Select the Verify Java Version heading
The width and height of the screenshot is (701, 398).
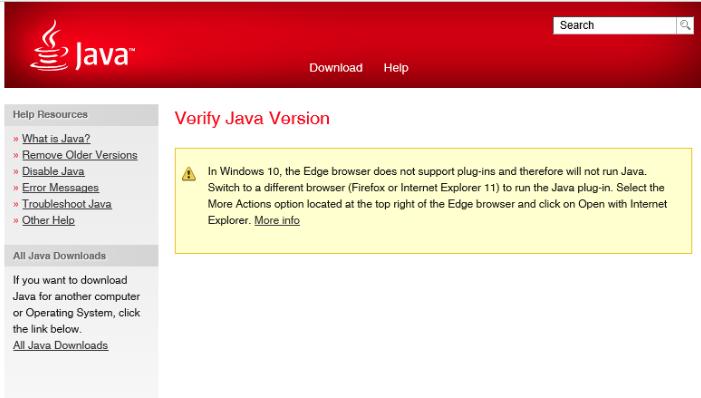tap(252, 119)
